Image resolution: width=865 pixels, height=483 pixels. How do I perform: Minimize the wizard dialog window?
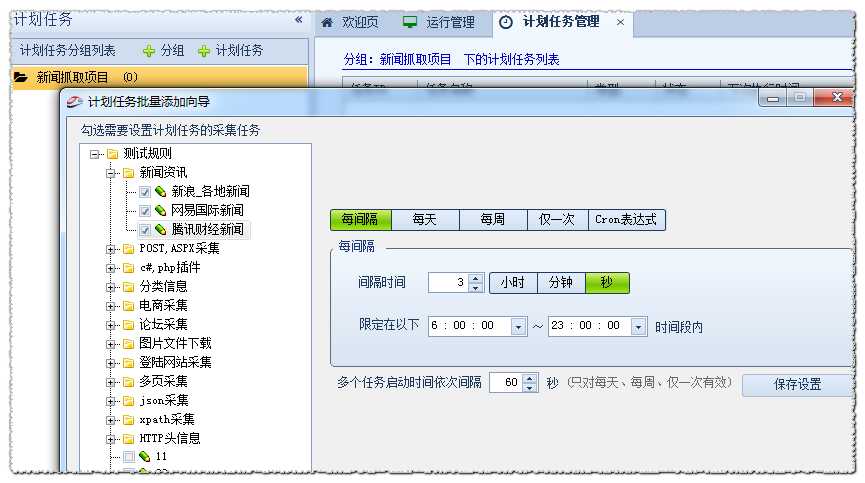point(773,98)
